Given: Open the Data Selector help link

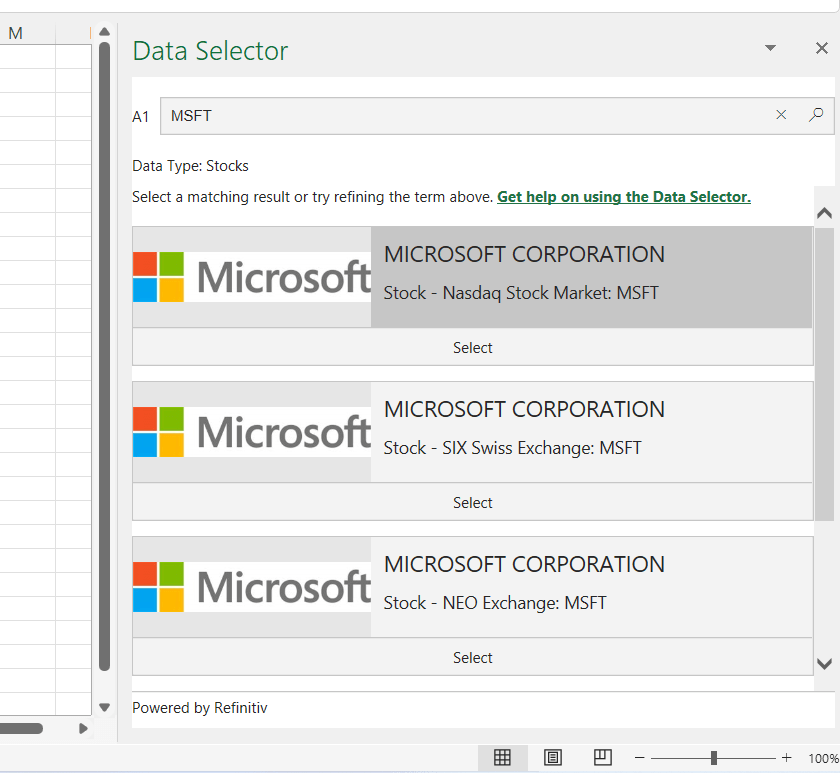Looking at the screenshot, I should tap(624, 197).
